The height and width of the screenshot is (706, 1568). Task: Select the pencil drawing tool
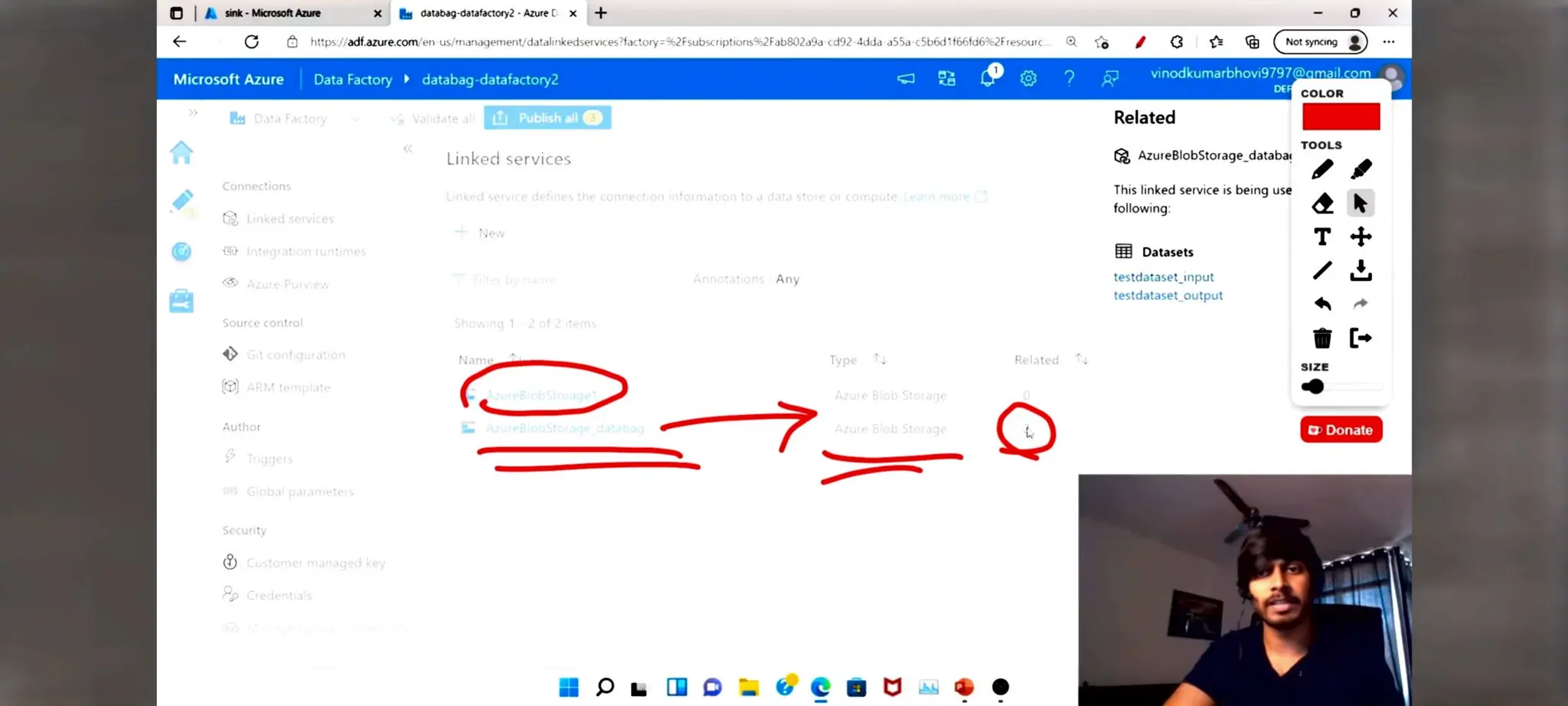(x=1322, y=169)
